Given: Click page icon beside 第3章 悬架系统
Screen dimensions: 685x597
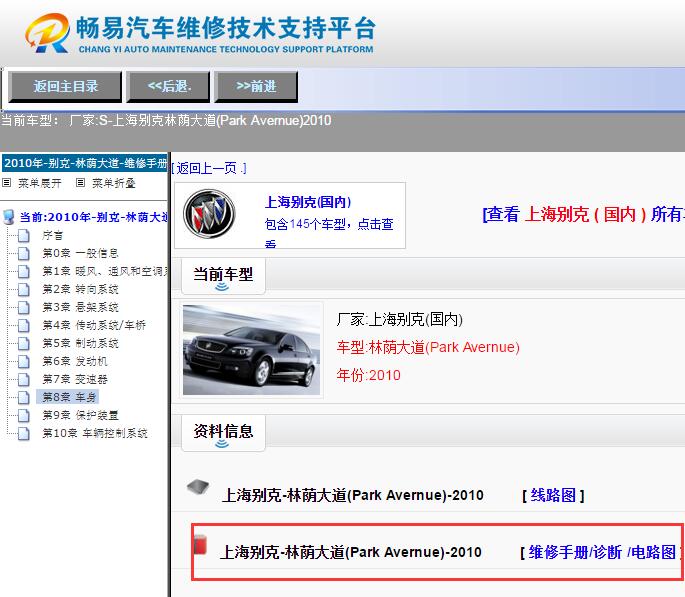Looking at the screenshot, I should pyautogui.click(x=24, y=307).
